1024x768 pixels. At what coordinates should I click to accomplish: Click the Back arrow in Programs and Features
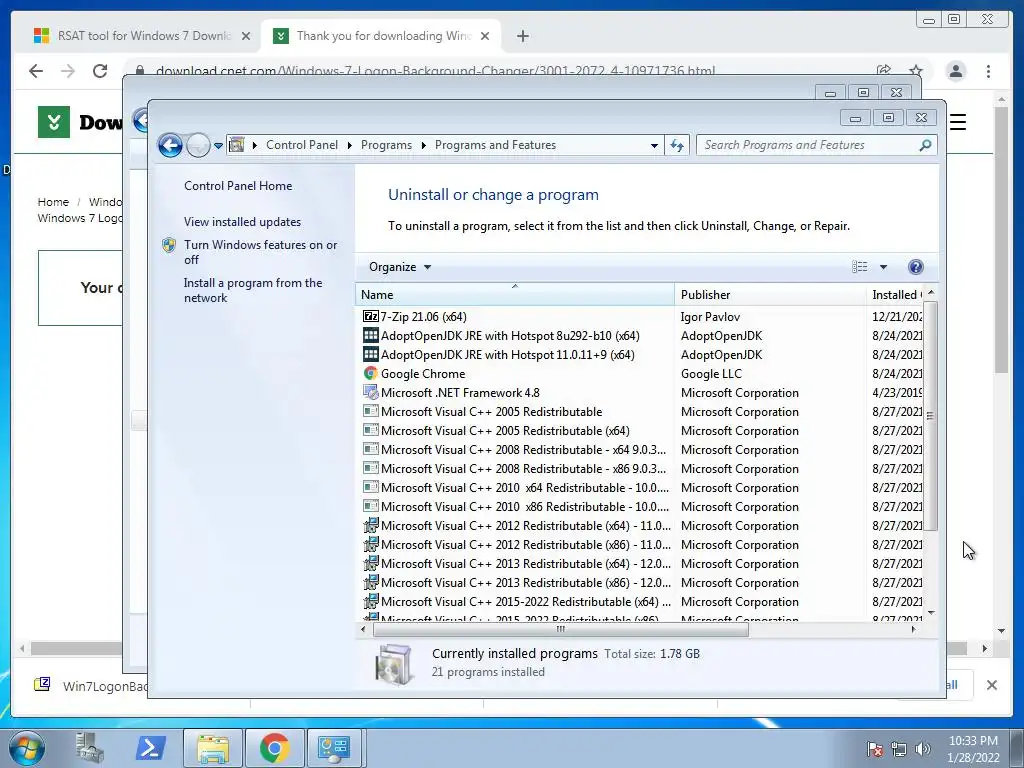[x=170, y=145]
